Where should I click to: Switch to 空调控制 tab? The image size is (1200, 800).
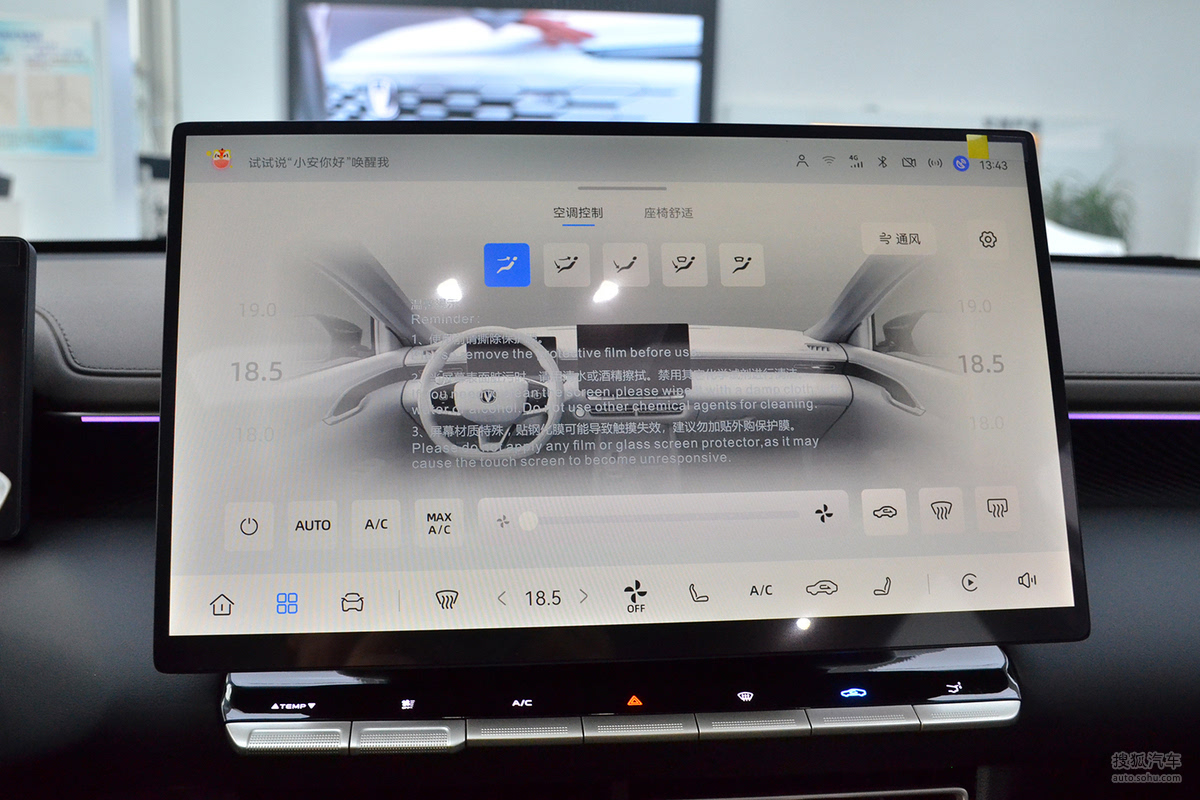578,213
